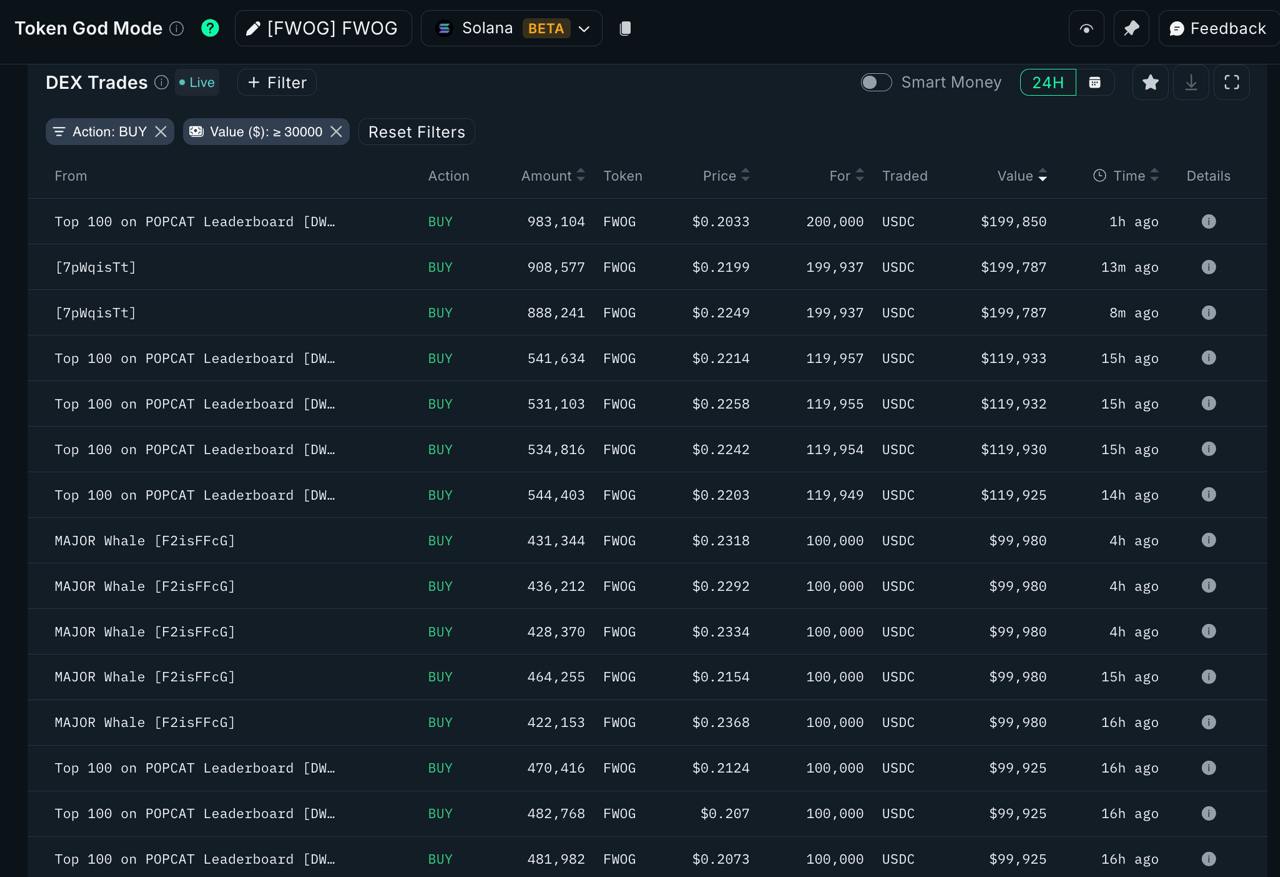This screenshot has width=1280, height=877.
Task: Click [7pWqisTt] address in 13m ago row
Action: pos(95,267)
